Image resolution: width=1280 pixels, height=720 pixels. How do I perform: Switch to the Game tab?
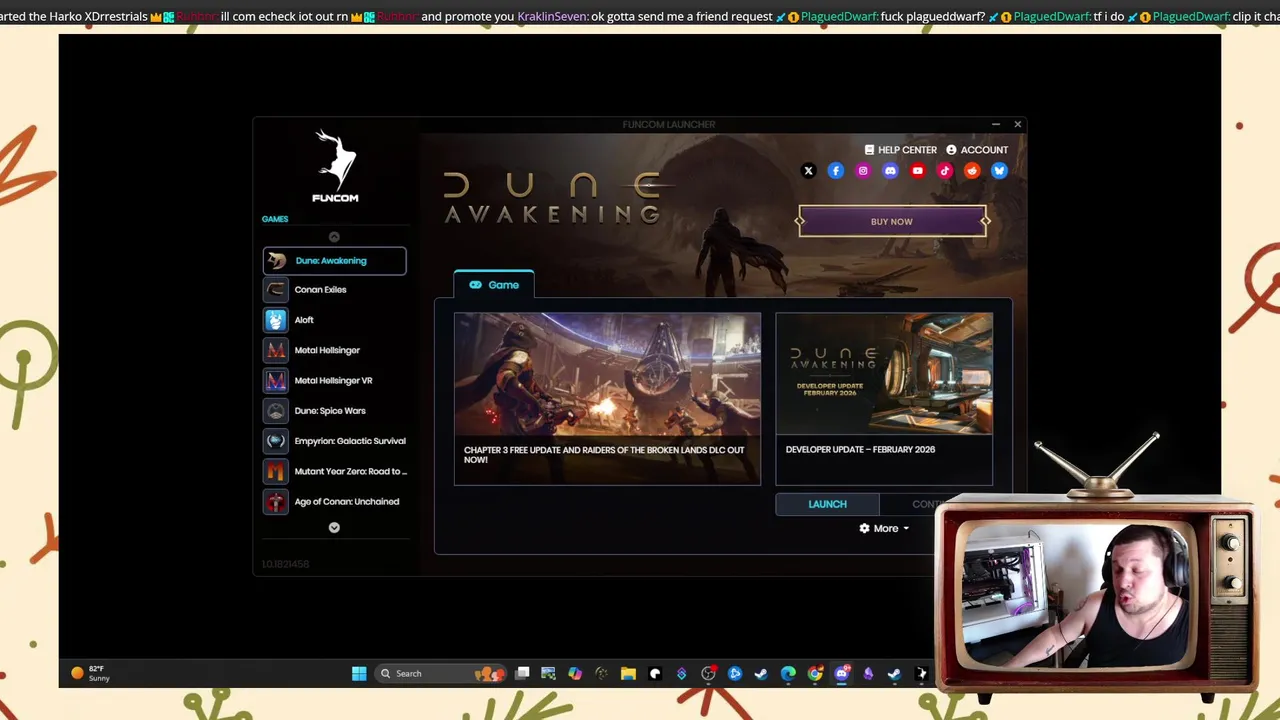click(x=494, y=285)
